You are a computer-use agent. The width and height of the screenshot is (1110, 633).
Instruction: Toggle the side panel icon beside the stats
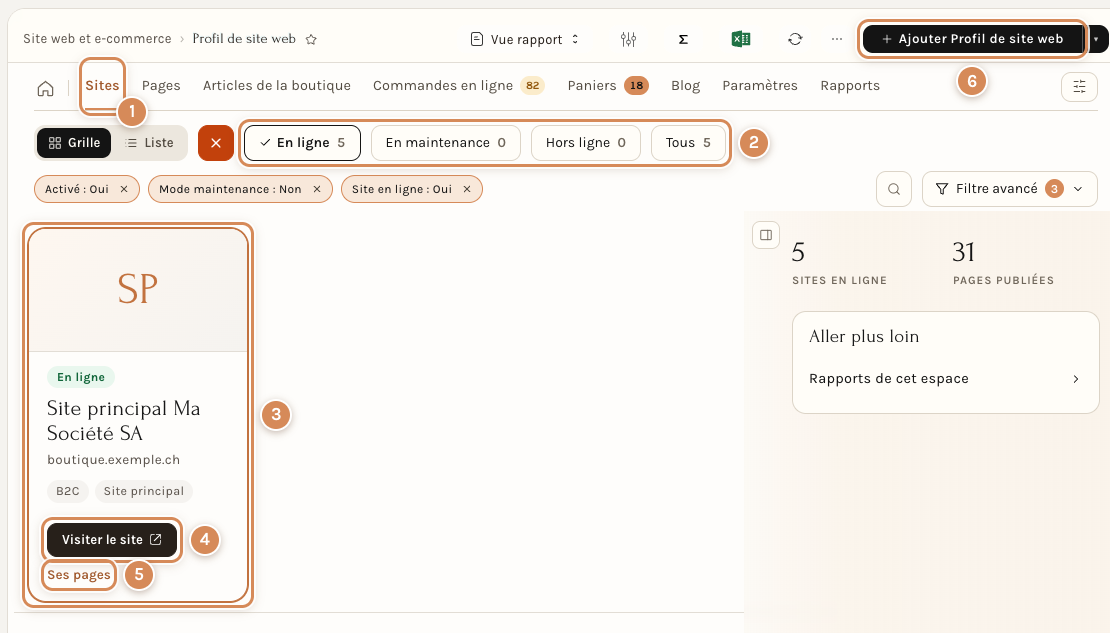766,235
